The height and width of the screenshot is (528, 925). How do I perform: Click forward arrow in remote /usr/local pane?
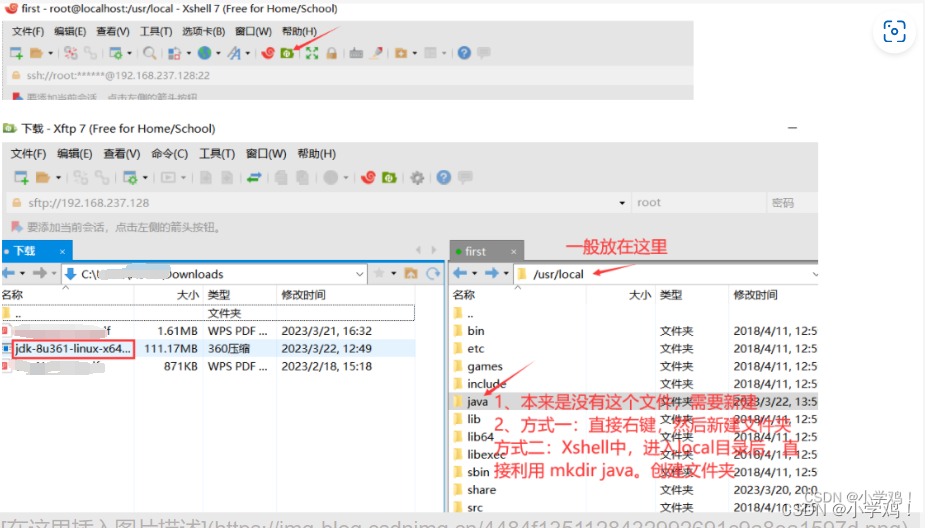click(491, 273)
